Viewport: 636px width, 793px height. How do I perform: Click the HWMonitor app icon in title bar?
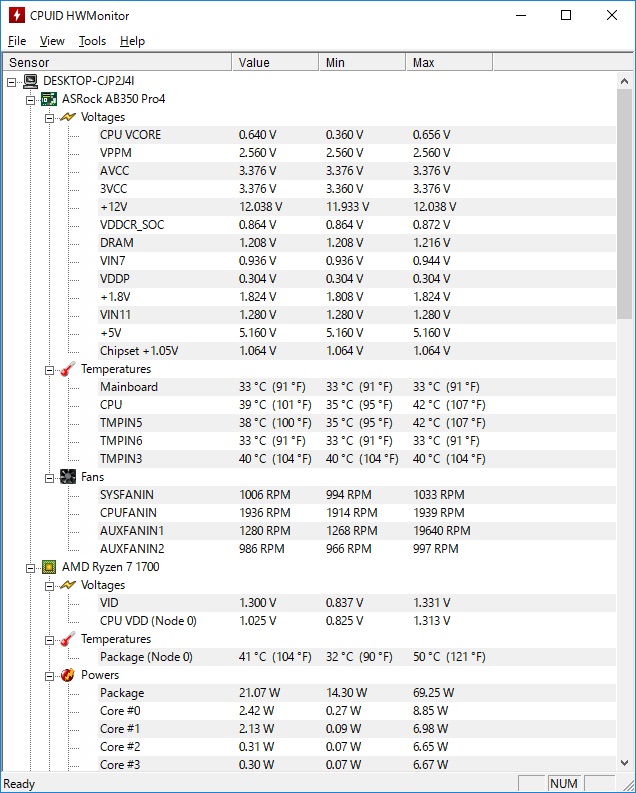[17, 15]
